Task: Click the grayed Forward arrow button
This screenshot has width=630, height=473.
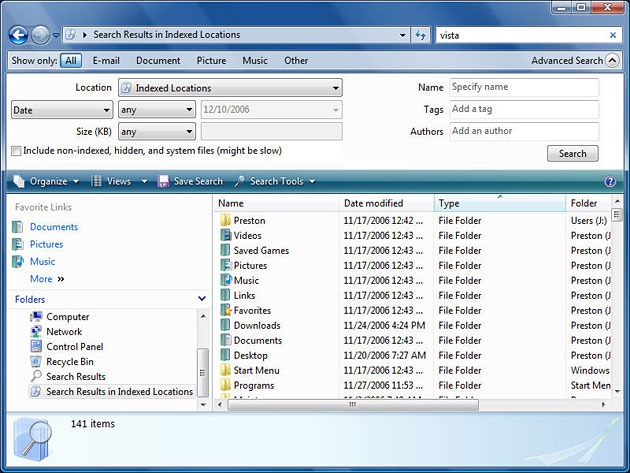Action: (x=41, y=35)
